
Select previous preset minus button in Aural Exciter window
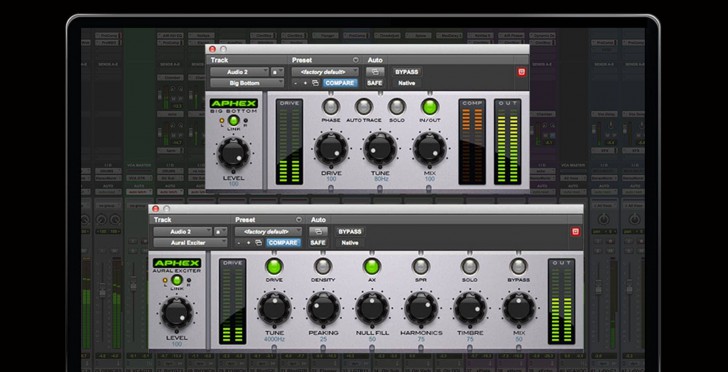tap(239, 242)
